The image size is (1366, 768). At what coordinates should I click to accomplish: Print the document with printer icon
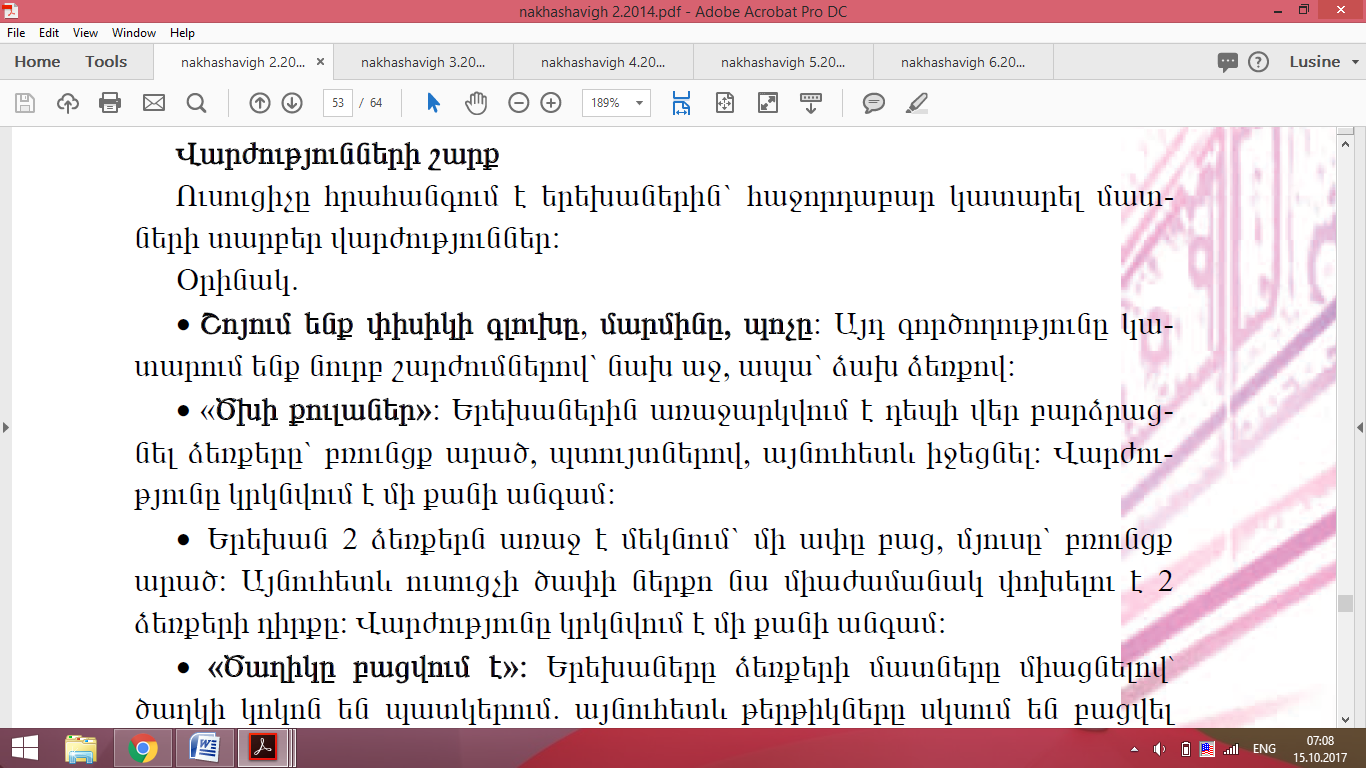pyautogui.click(x=110, y=102)
